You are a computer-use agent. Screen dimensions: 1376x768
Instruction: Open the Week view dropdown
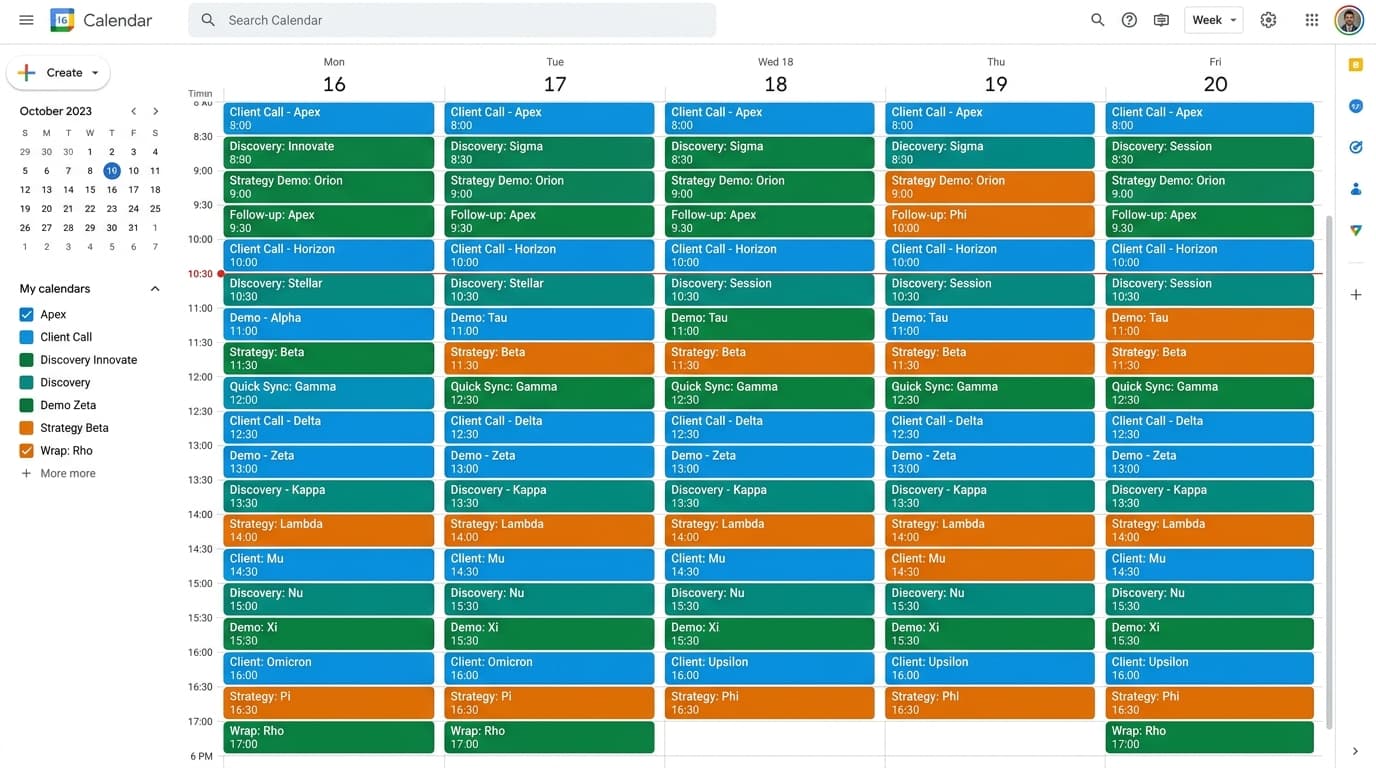tap(1214, 20)
